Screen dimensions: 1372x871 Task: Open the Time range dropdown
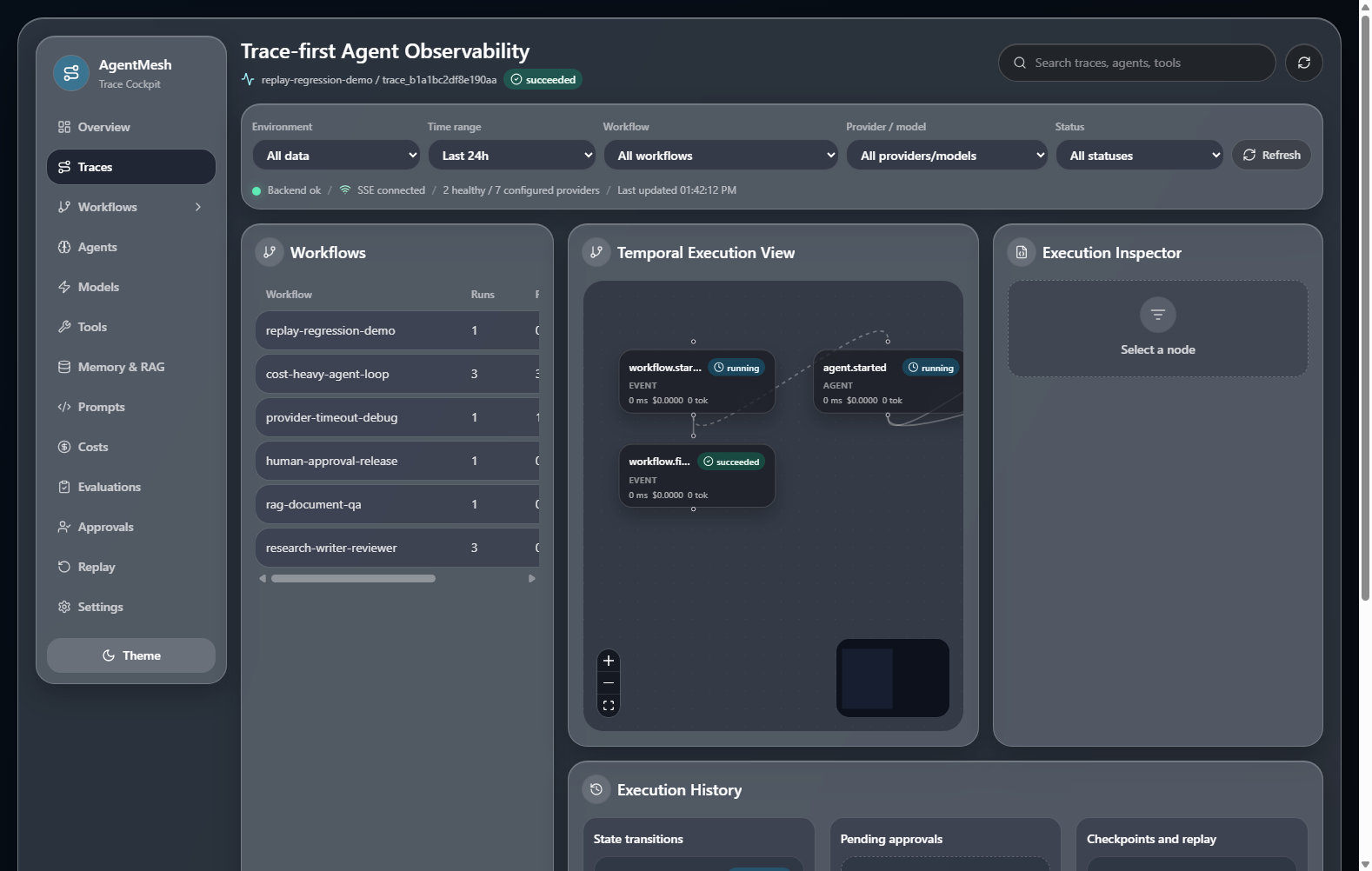pos(512,156)
